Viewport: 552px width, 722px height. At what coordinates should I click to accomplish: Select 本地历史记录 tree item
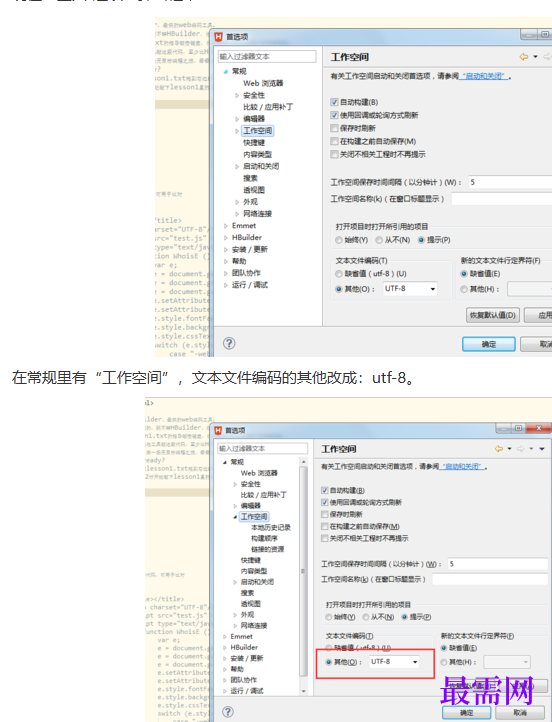(x=271, y=528)
